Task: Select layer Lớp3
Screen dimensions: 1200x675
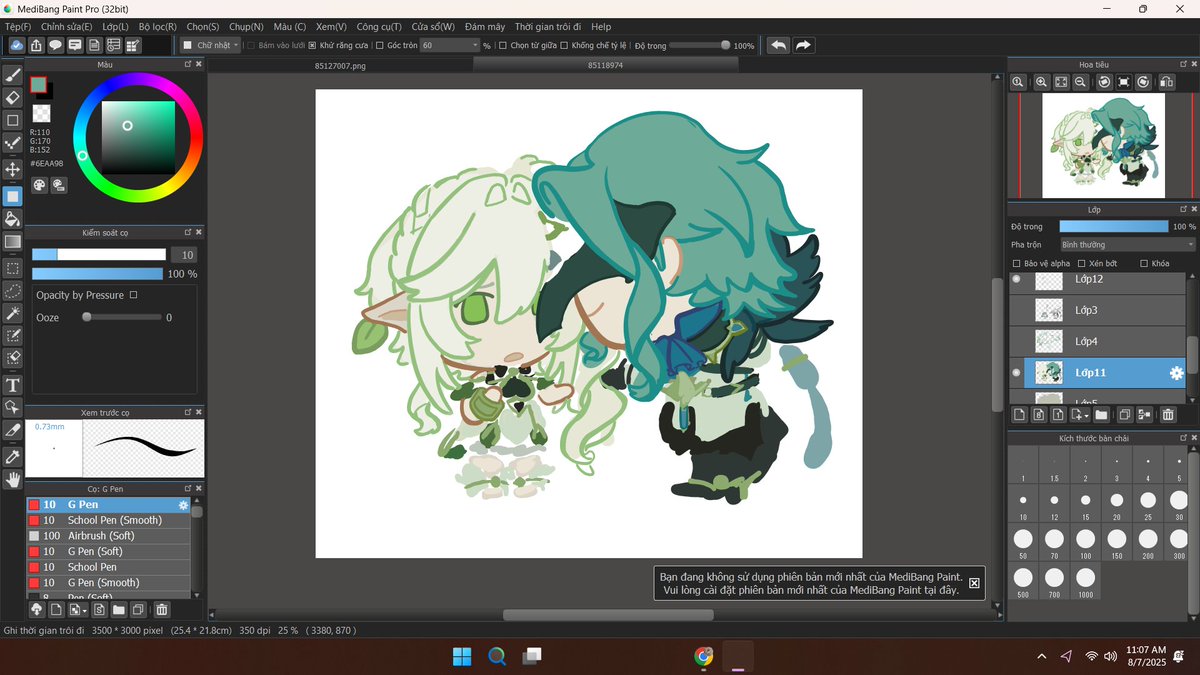Action: click(1097, 311)
